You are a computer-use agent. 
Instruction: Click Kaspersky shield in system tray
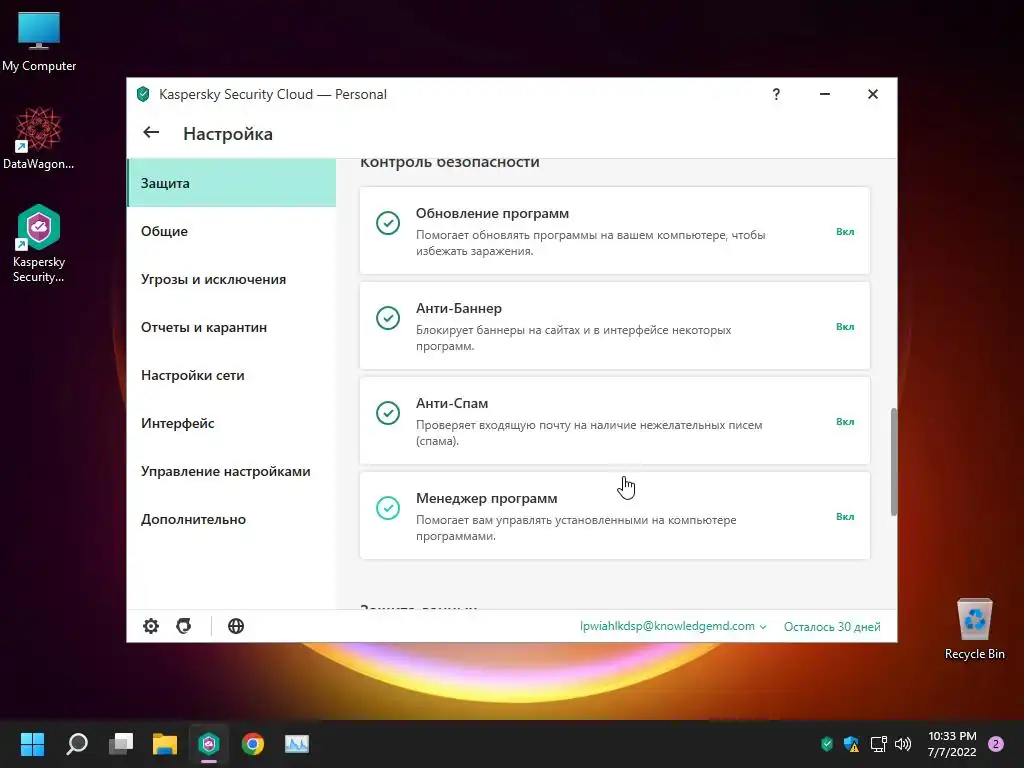[827, 743]
